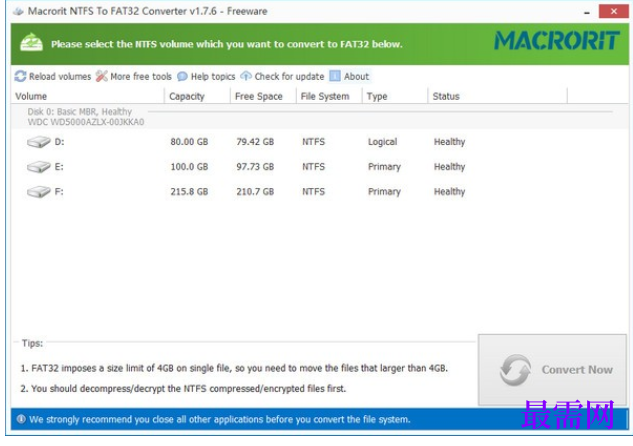Viewport: 633px width, 446px height.
Task: Click the 80.00 GB capacity cell
Action: point(189,142)
